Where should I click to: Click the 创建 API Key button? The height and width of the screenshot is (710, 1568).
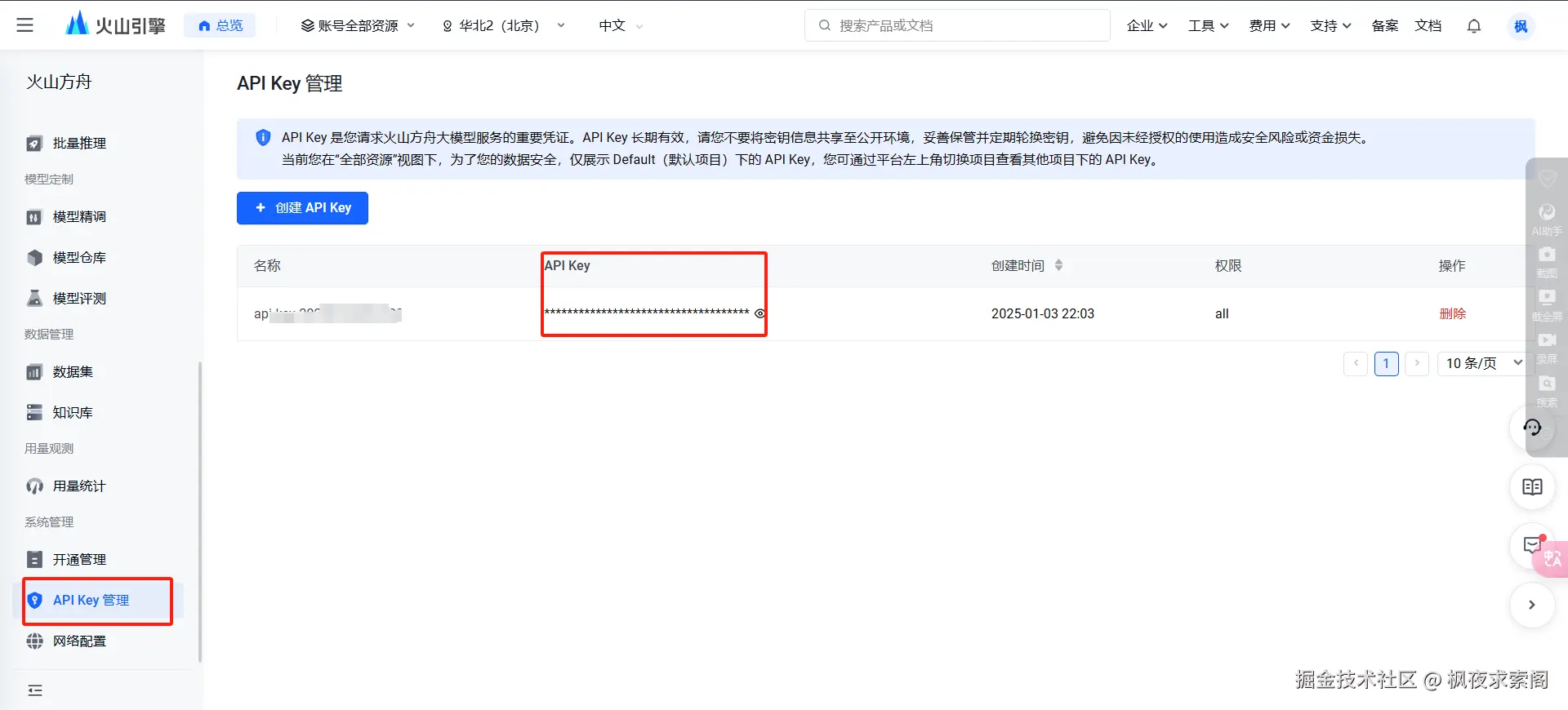(x=302, y=207)
